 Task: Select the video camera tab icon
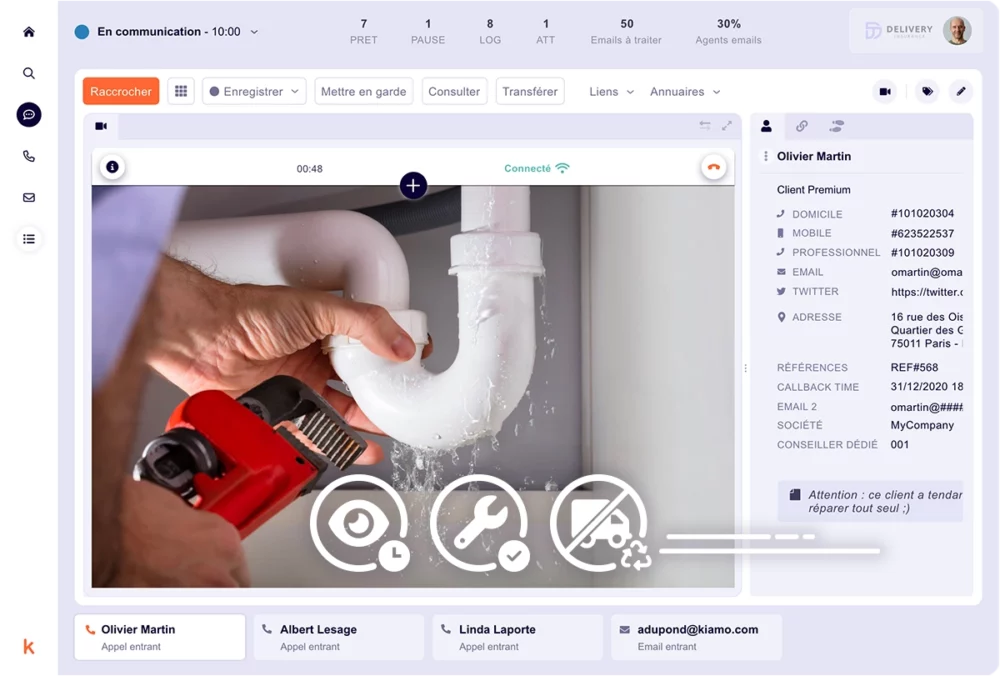[x=101, y=126]
